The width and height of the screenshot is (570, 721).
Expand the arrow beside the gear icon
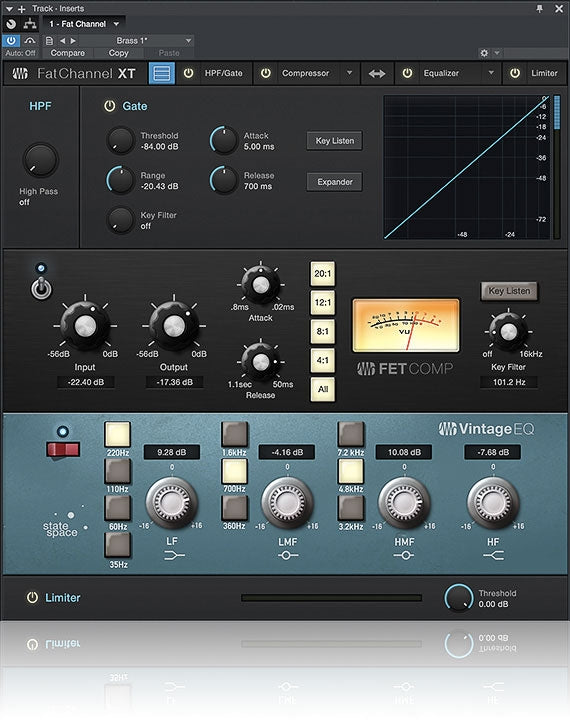[497, 53]
